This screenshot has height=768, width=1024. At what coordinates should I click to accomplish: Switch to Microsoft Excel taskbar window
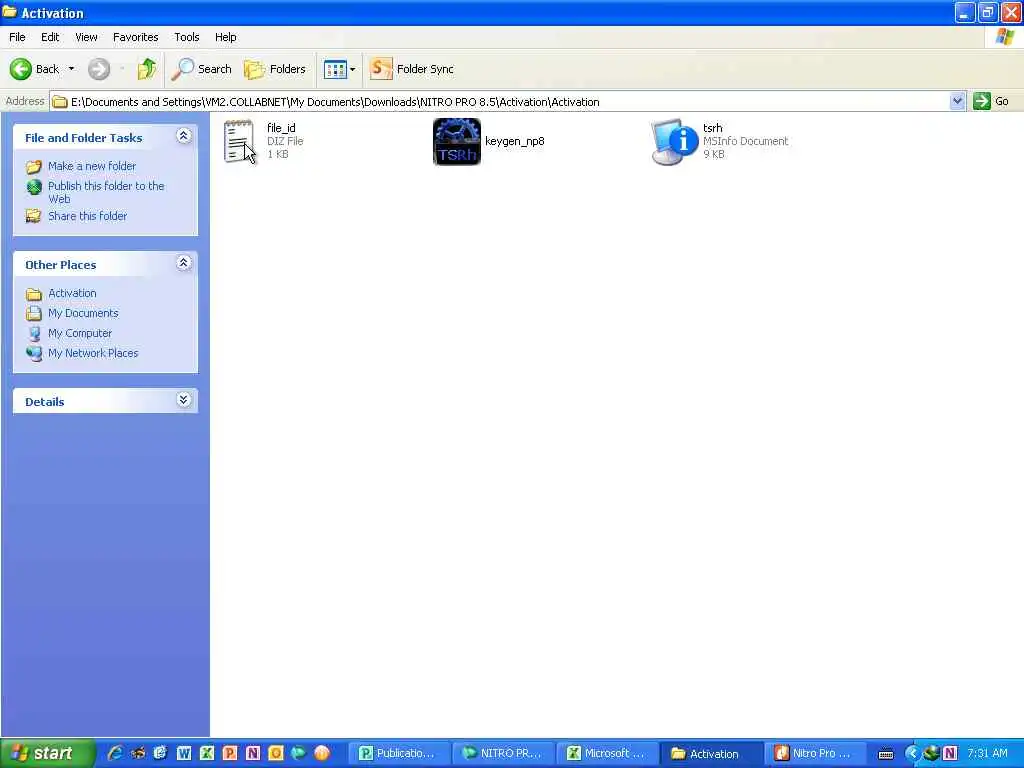(607, 753)
